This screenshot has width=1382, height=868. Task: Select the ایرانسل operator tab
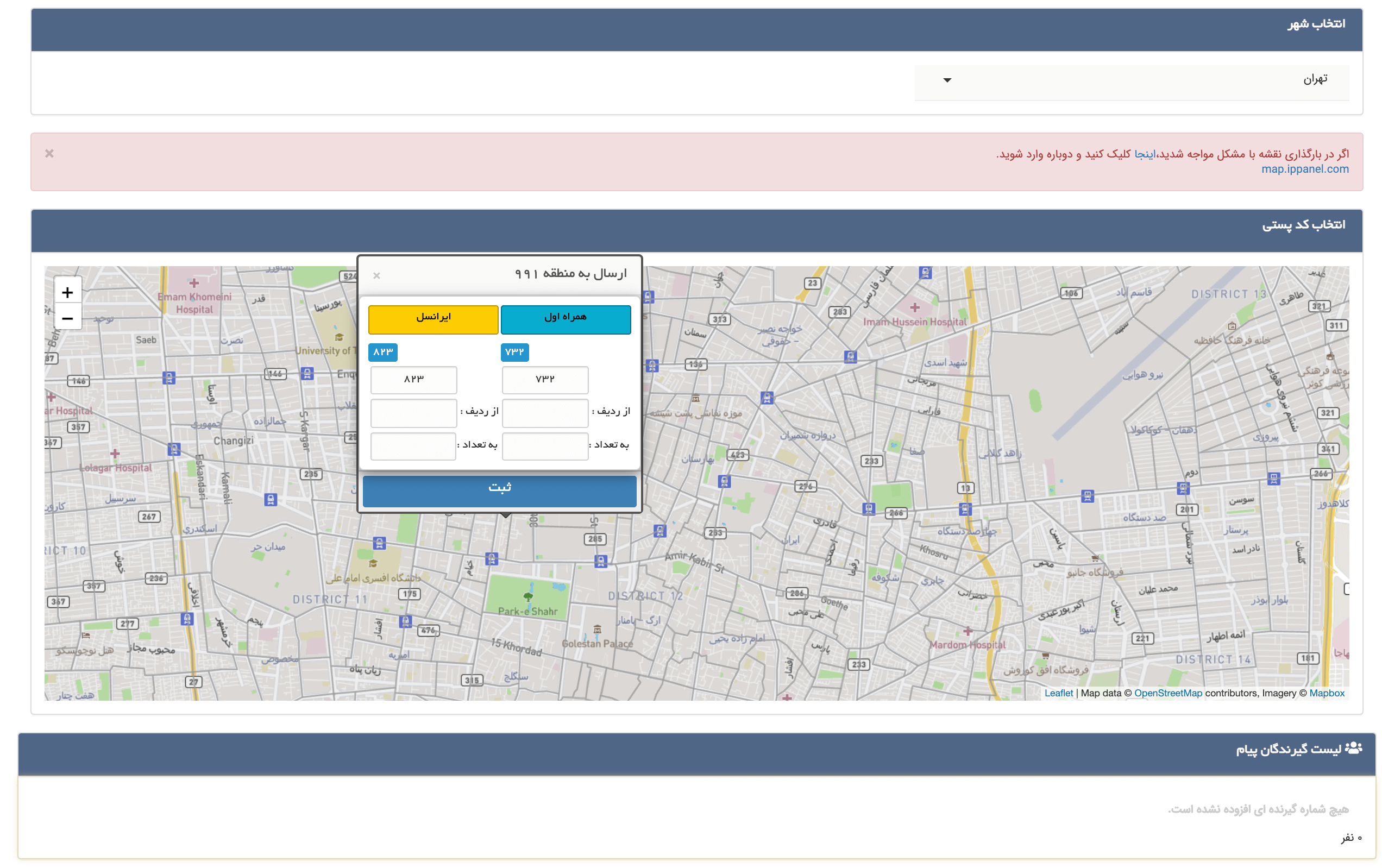click(434, 319)
